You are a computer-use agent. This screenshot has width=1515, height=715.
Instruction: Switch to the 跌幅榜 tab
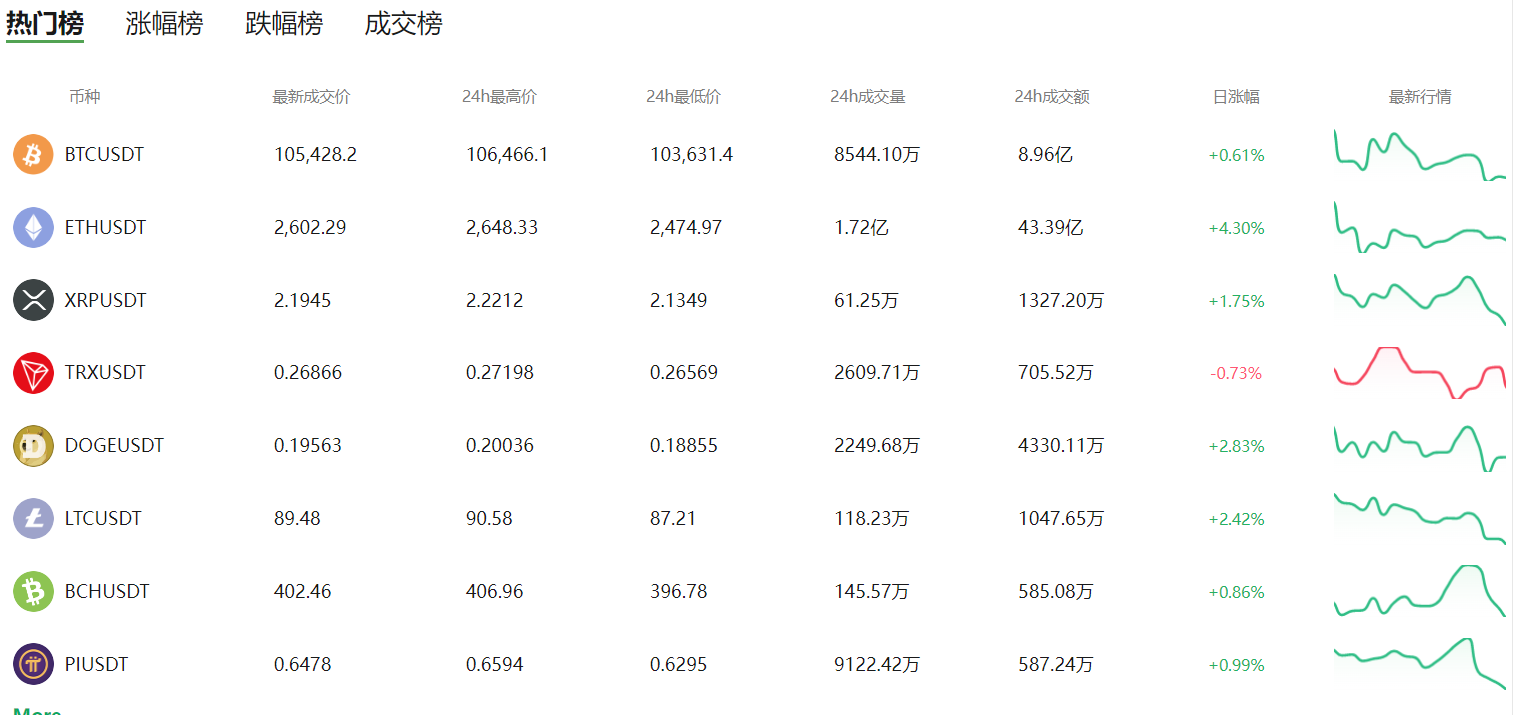click(x=284, y=24)
